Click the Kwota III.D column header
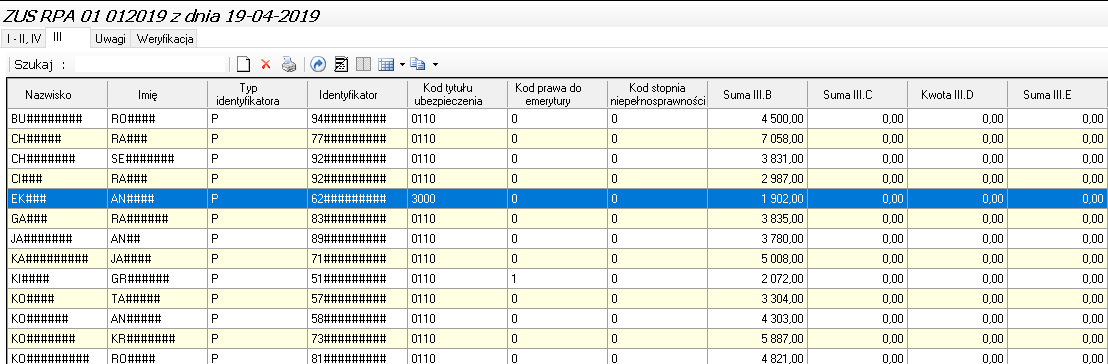 tap(958, 95)
